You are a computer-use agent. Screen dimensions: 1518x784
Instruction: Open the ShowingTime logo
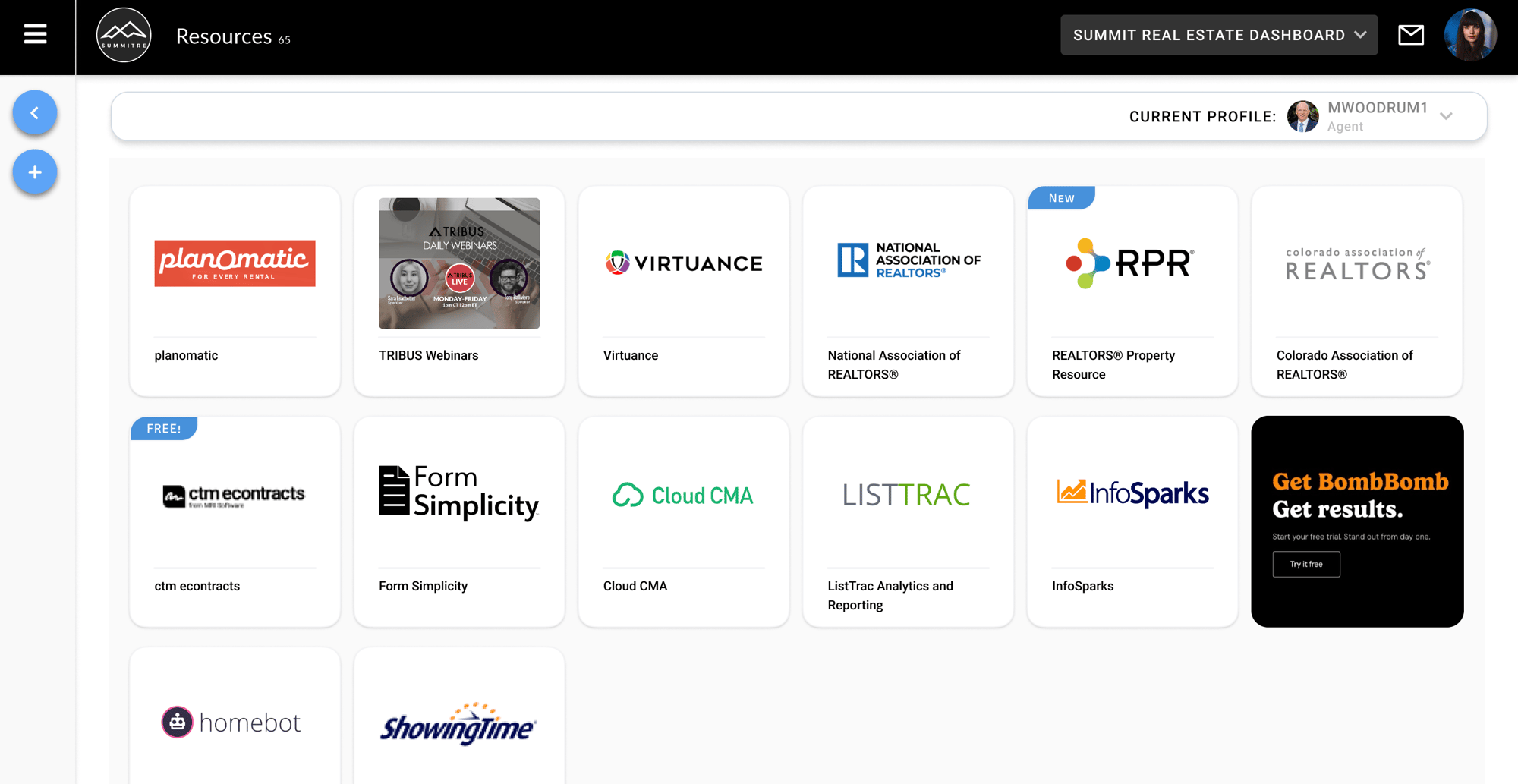coord(458,725)
